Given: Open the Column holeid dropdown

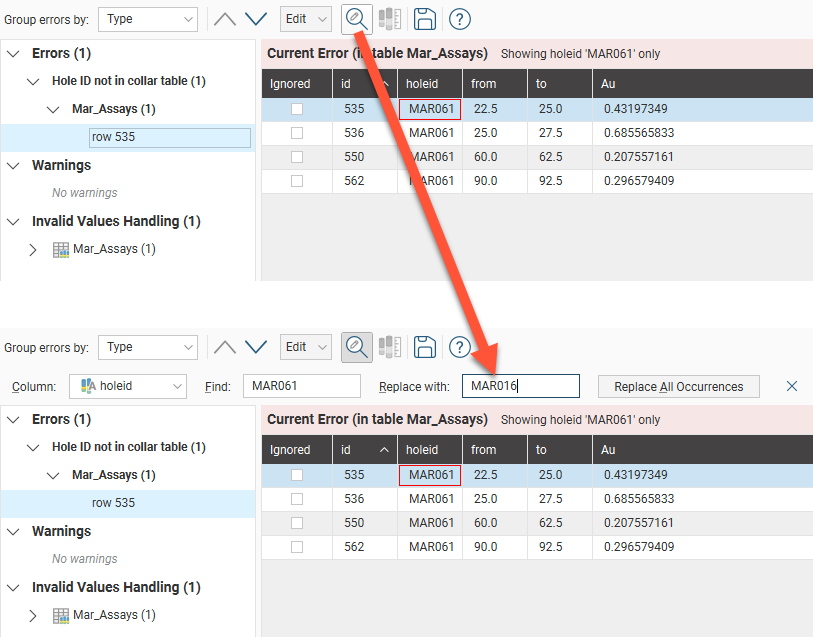Looking at the screenshot, I should coord(128,386).
